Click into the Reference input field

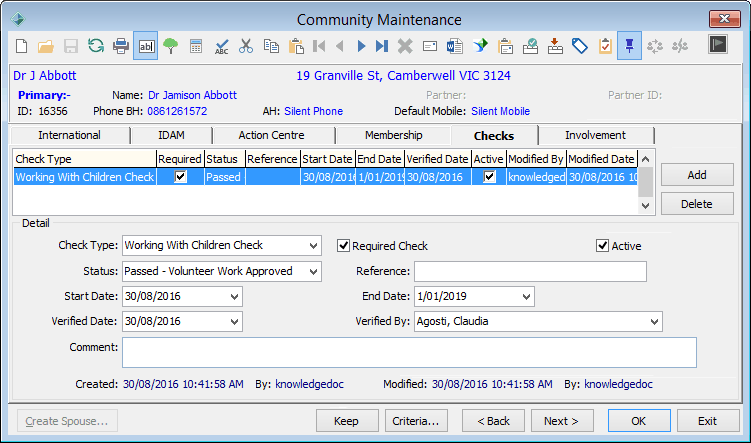(530, 272)
